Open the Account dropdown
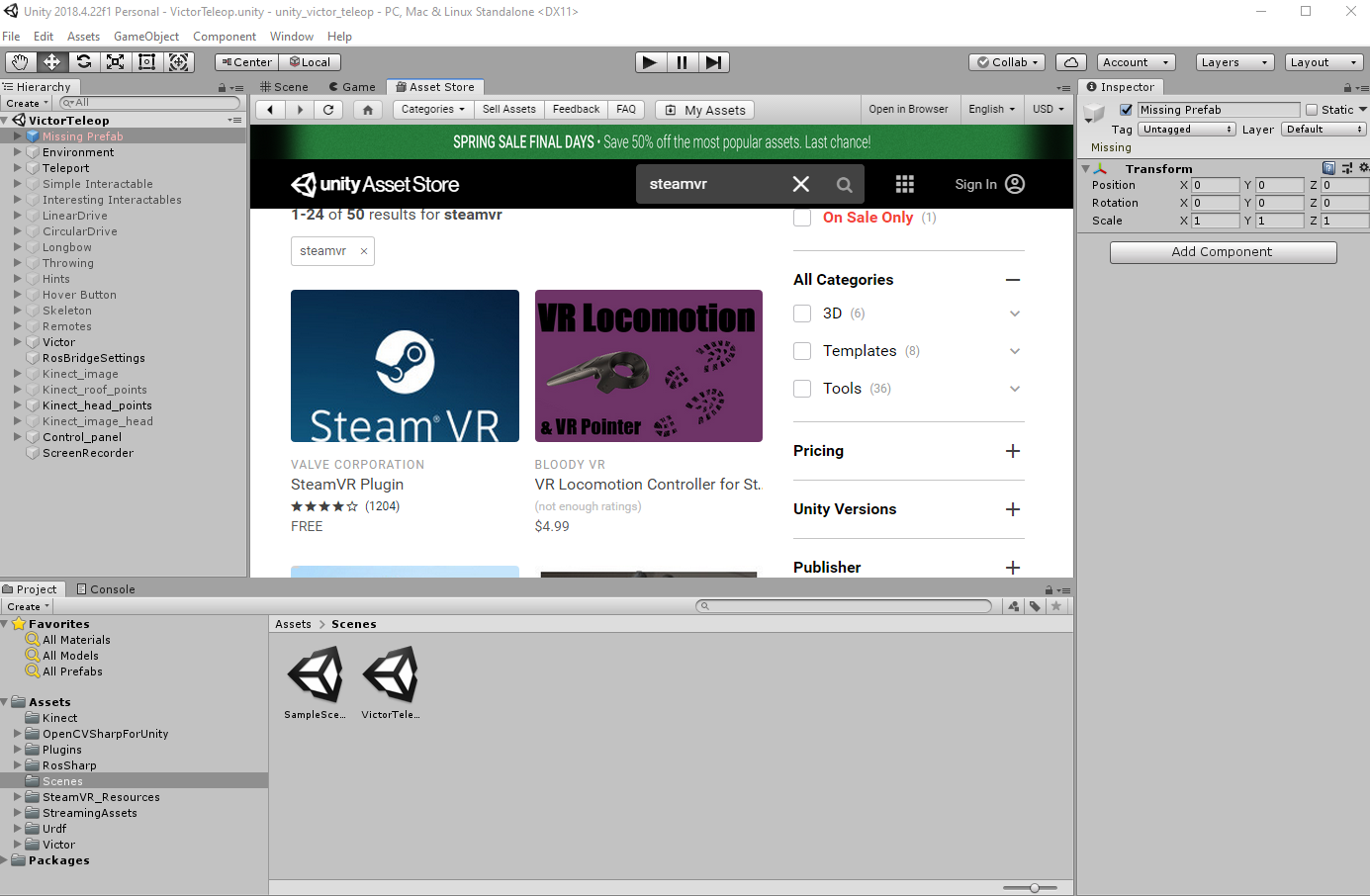 point(1136,62)
